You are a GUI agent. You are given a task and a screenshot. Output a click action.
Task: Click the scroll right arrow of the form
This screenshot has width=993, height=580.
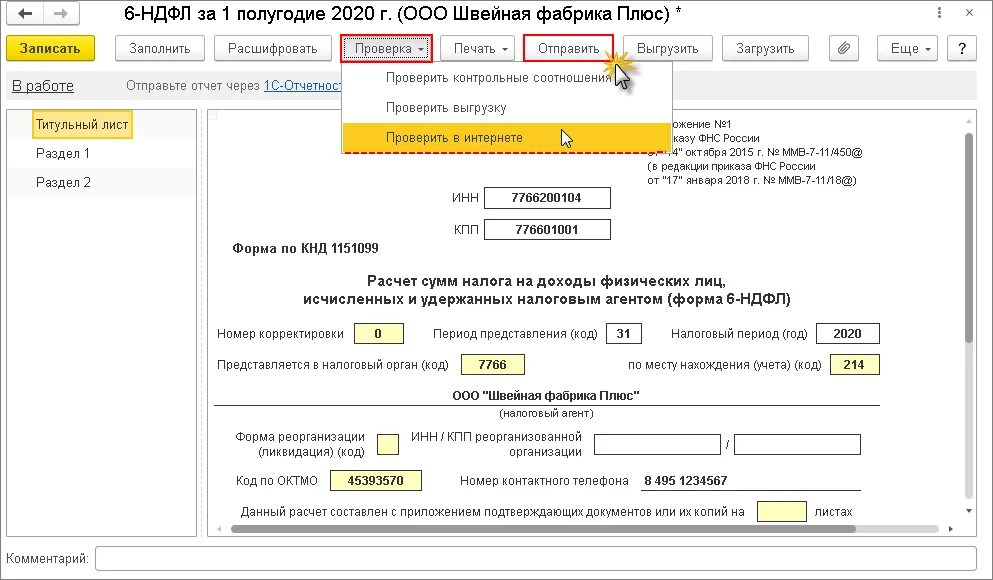click(x=951, y=529)
